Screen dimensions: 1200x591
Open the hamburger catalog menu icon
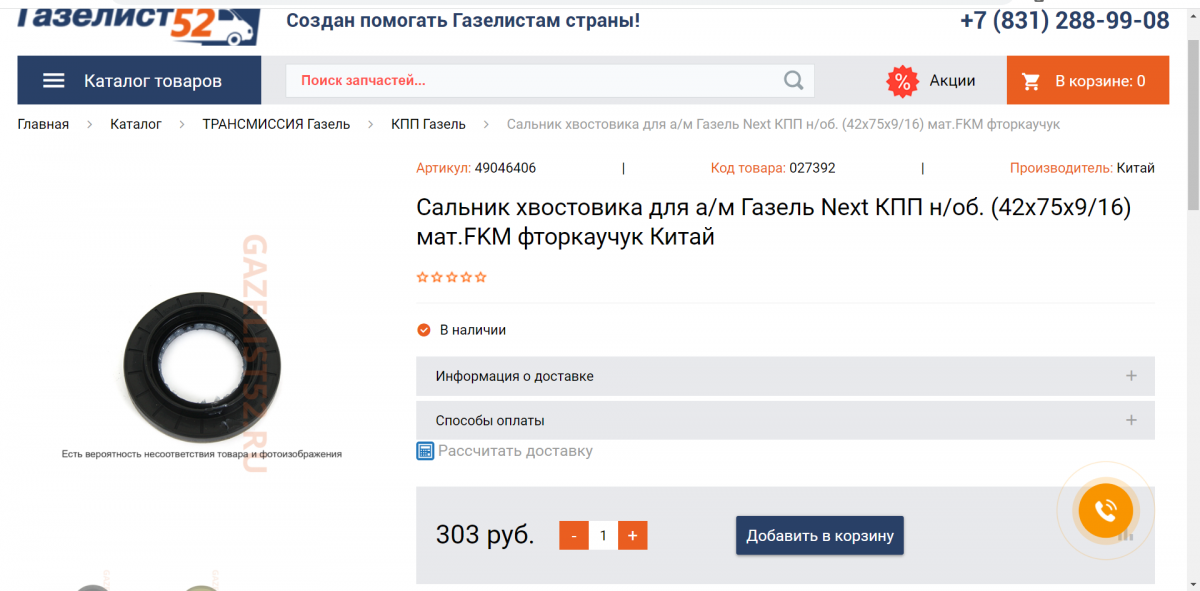click(54, 81)
